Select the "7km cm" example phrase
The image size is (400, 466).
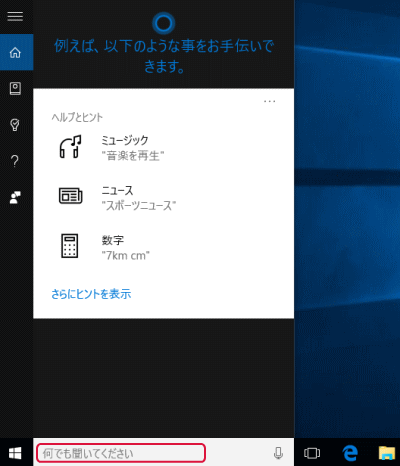pos(126,256)
